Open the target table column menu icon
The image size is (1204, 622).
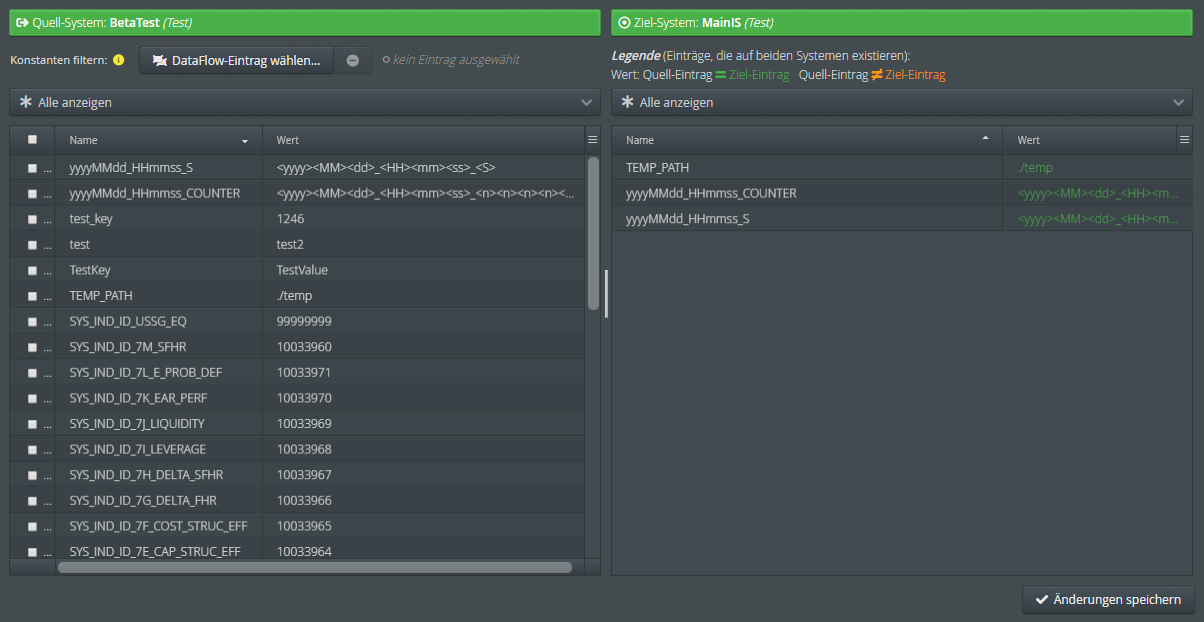click(x=1185, y=140)
